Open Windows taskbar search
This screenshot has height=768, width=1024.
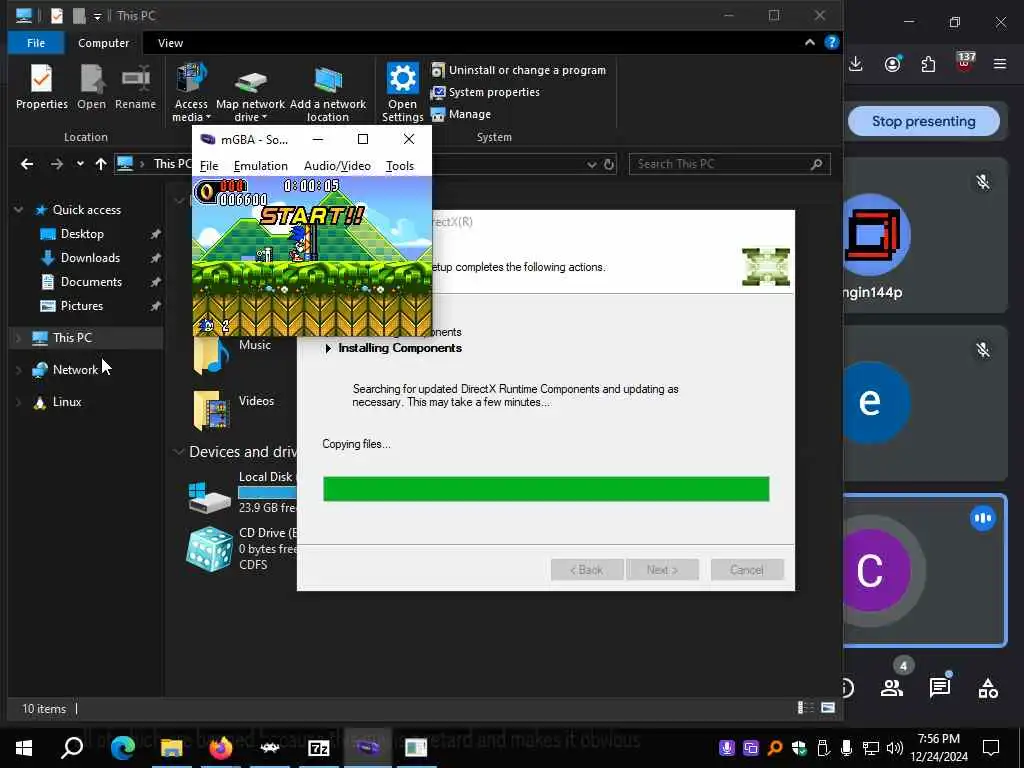[72, 747]
